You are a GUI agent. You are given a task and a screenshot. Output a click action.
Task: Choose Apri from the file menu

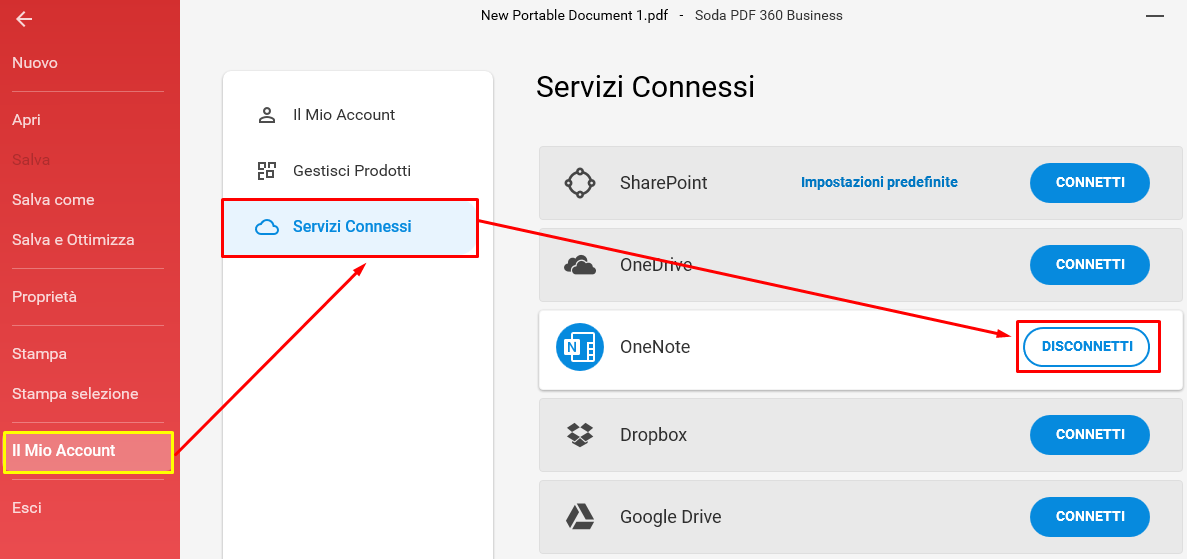(26, 120)
